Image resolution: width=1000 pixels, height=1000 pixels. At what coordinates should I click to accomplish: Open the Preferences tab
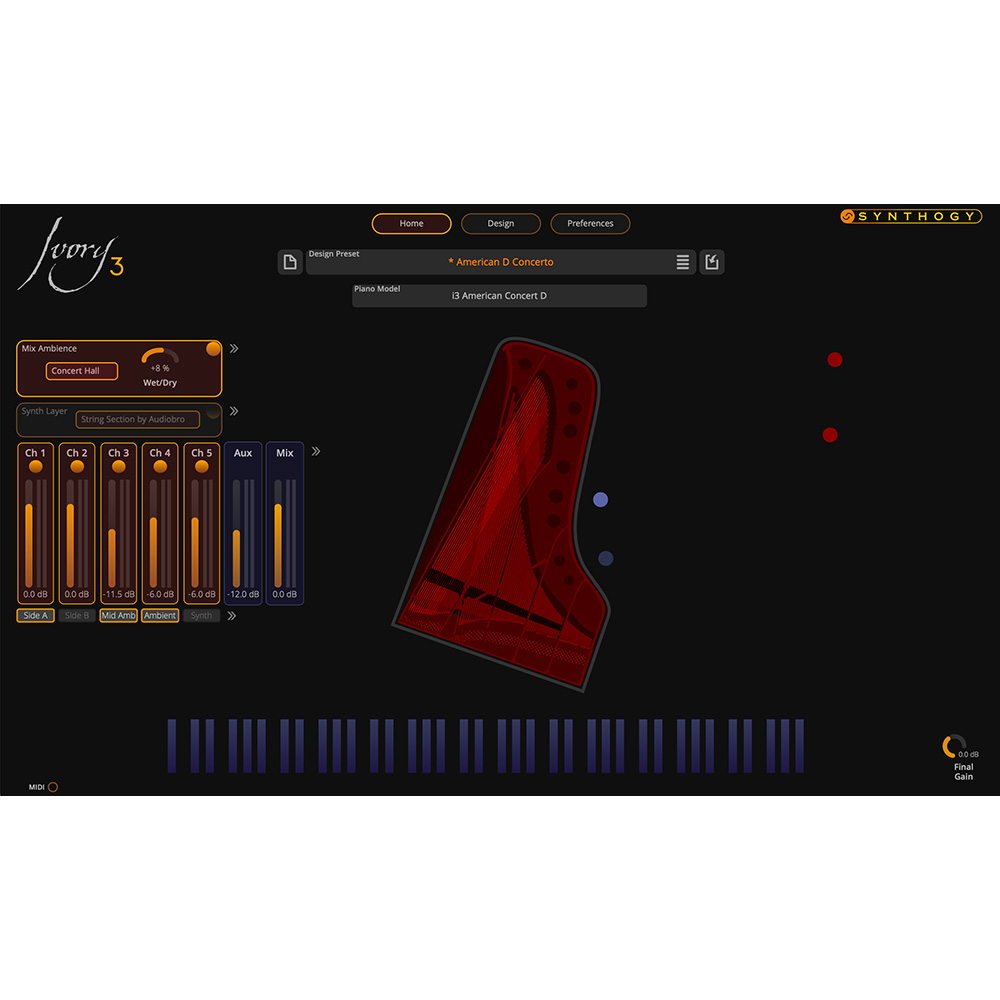(590, 223)
